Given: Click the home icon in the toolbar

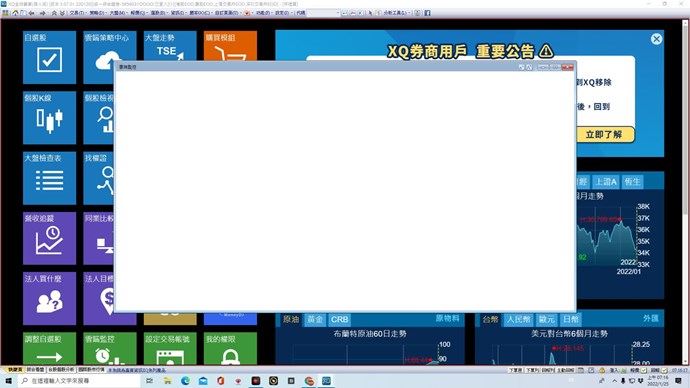Looking at the screenshot, I should click(x=15, y=13).
